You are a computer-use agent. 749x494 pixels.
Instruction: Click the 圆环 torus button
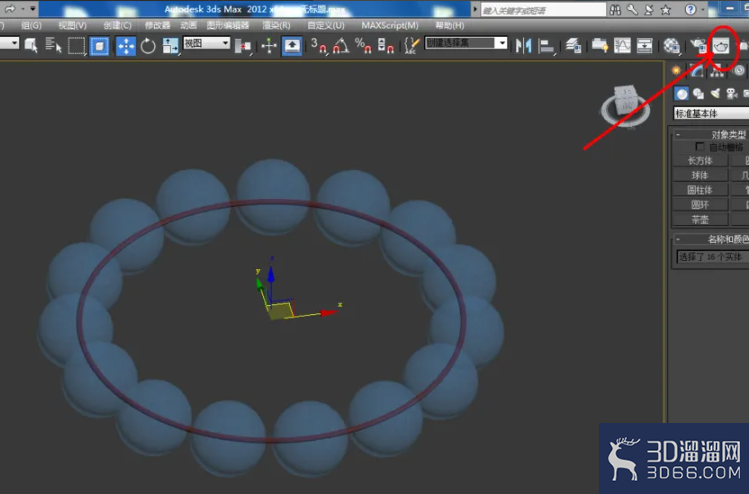pos(700,205)
